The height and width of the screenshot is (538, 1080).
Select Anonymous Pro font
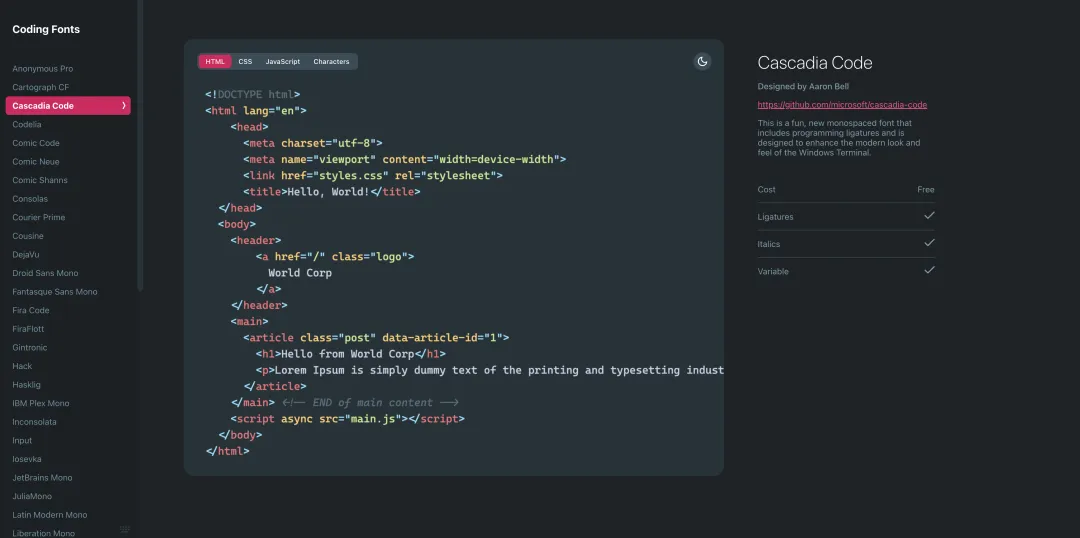[43, 69]
